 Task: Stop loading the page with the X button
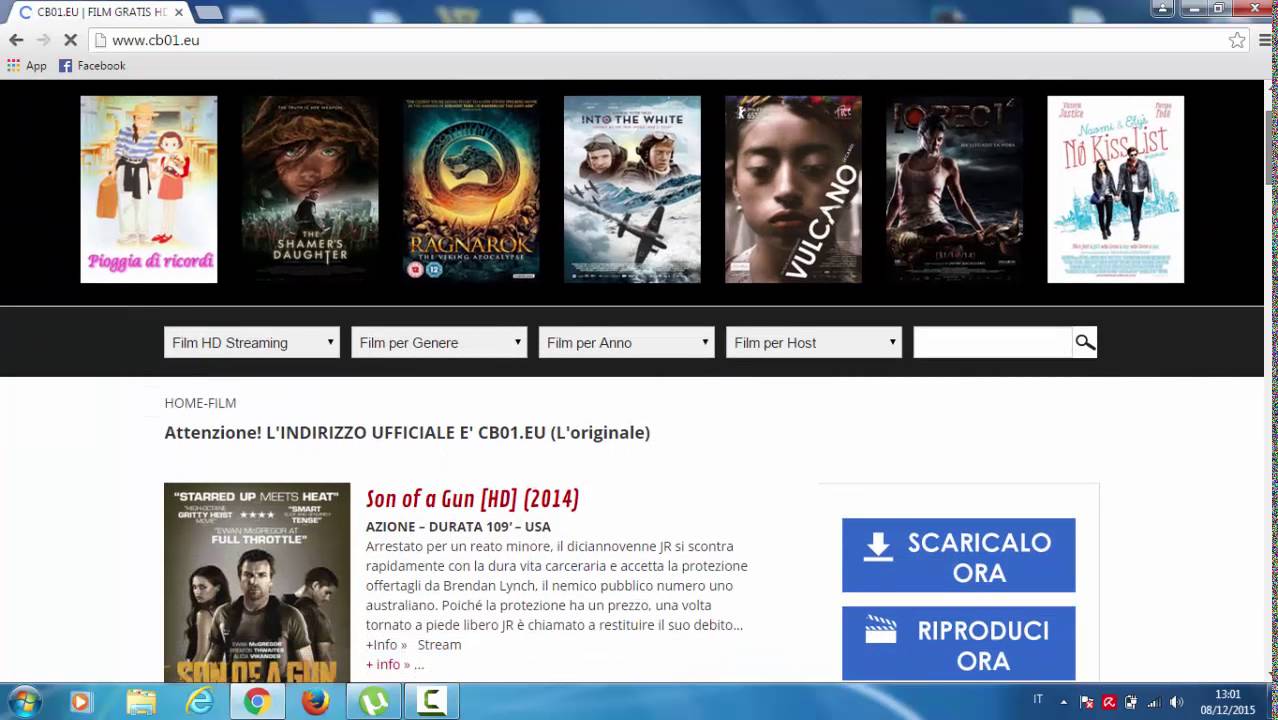pos(71,40)
